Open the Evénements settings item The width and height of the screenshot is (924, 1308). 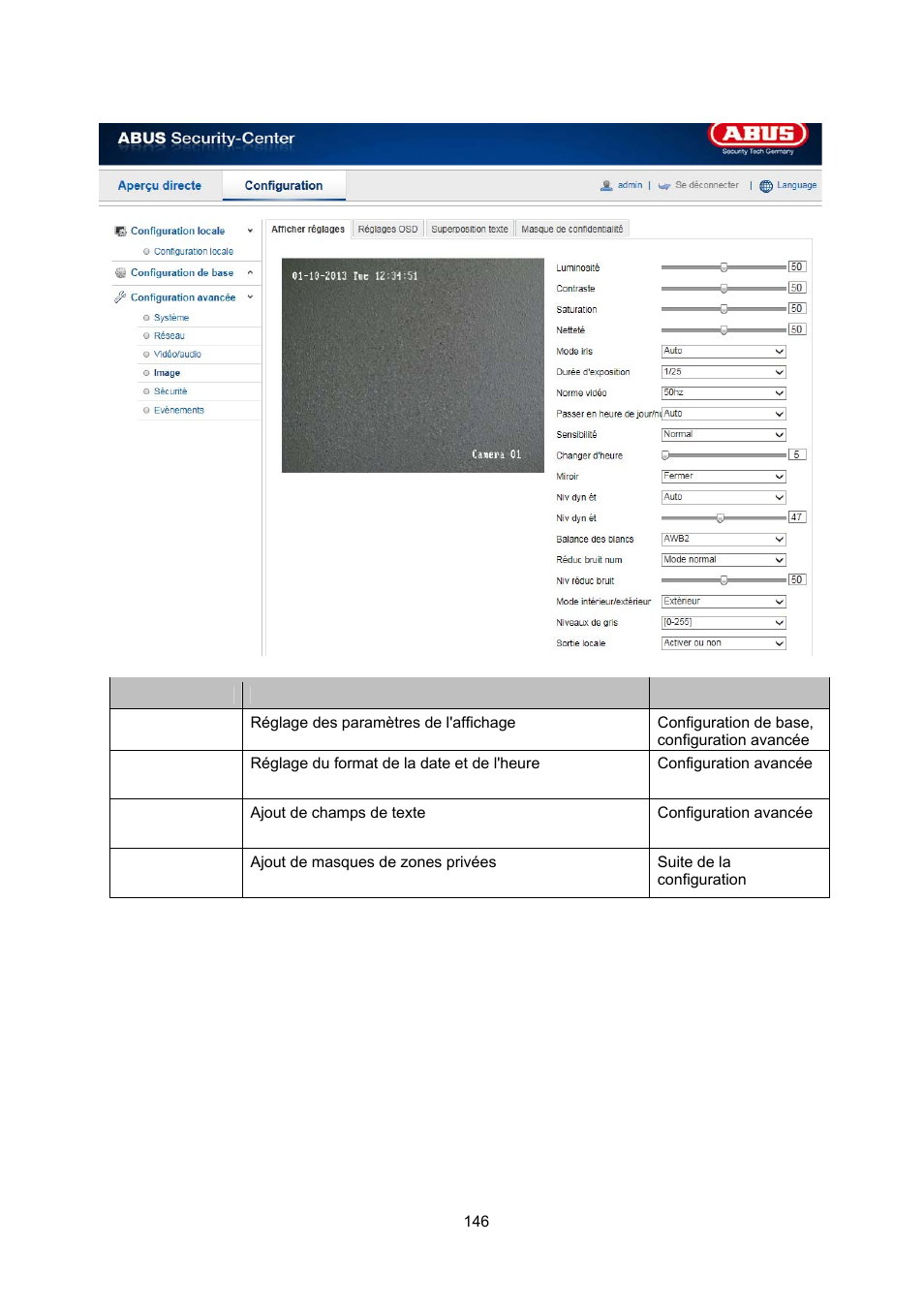(179, 411)
